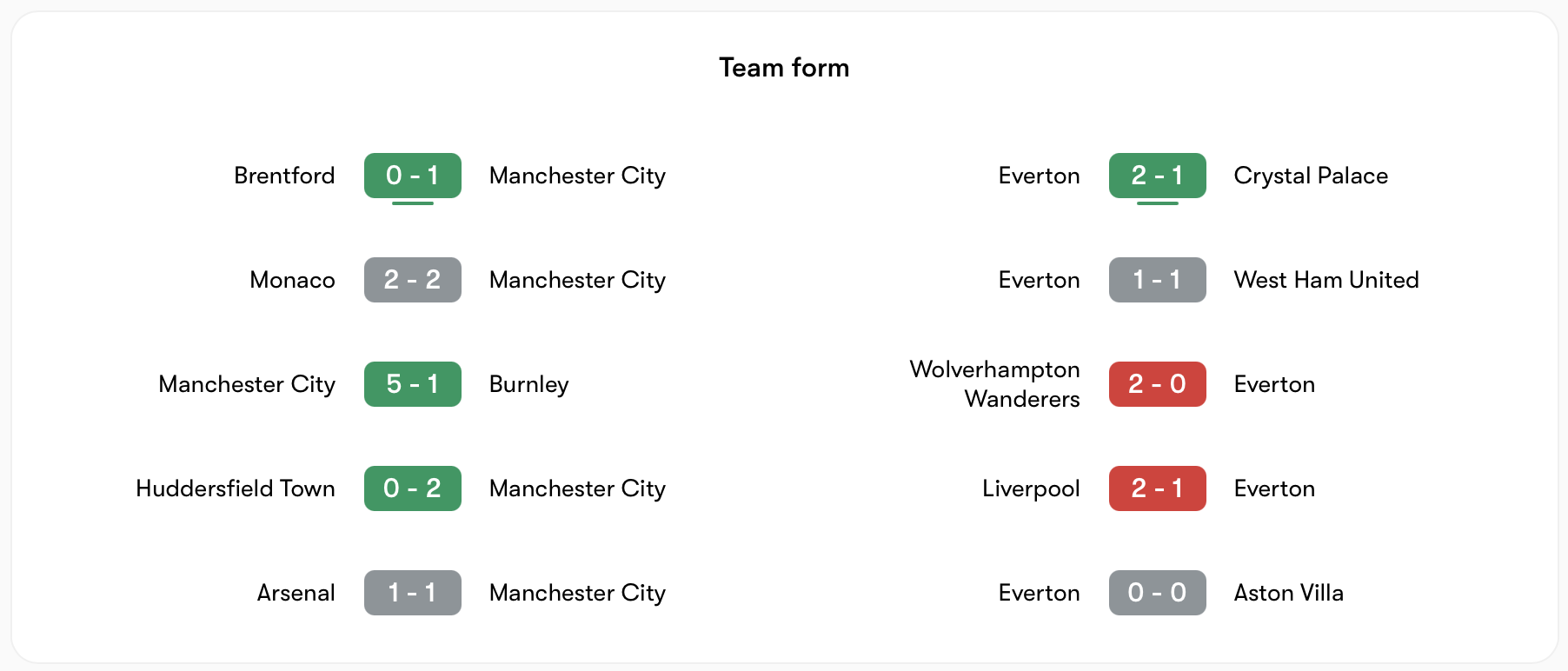
Task: Click the 0 - 0 Aston Villa score
Action: [1157, 593]
